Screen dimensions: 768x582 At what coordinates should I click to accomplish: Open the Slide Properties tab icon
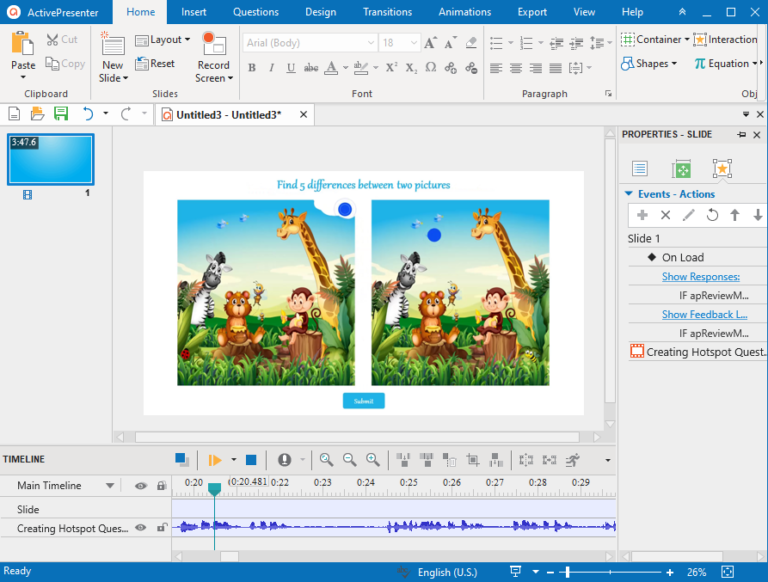tap(640, 169)
